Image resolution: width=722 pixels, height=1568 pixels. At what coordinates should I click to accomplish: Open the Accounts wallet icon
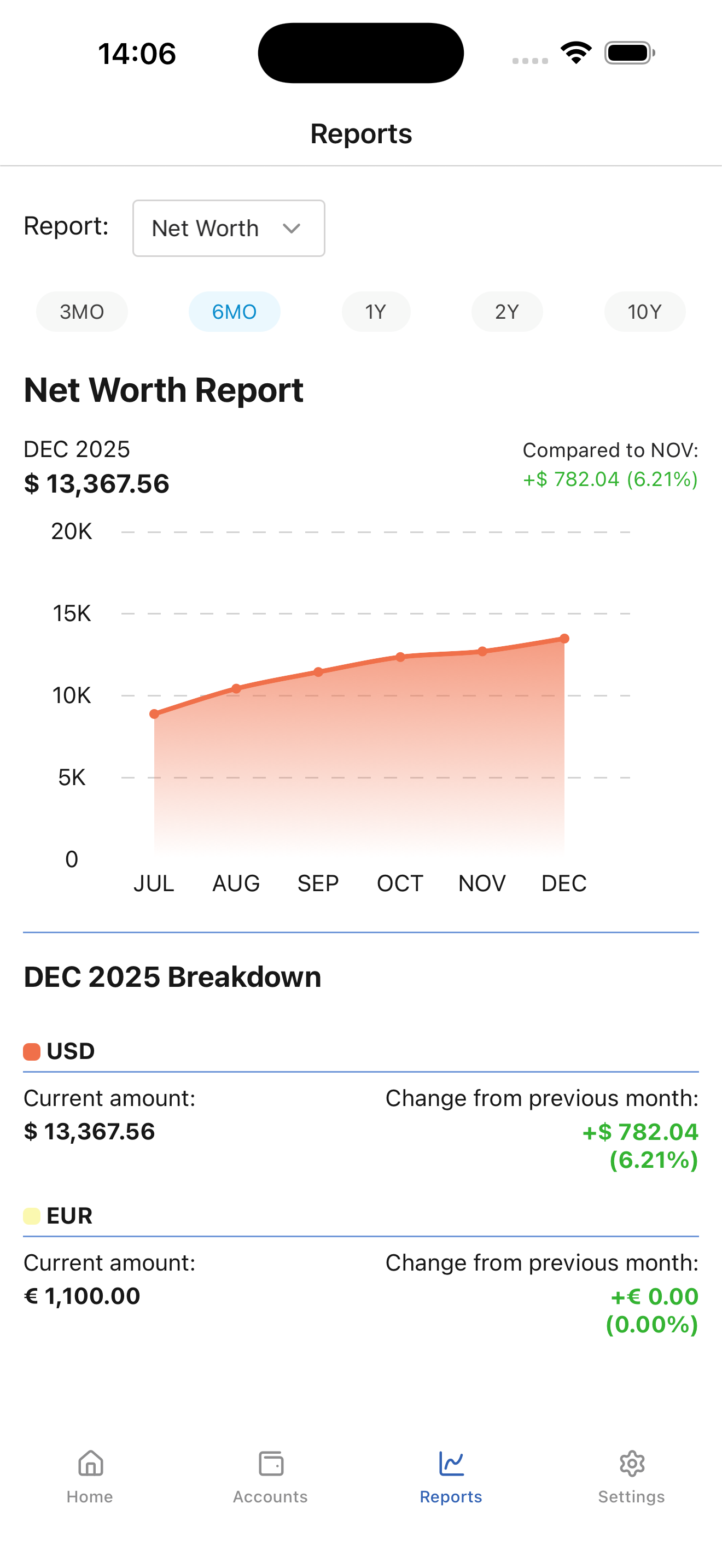271,1464
